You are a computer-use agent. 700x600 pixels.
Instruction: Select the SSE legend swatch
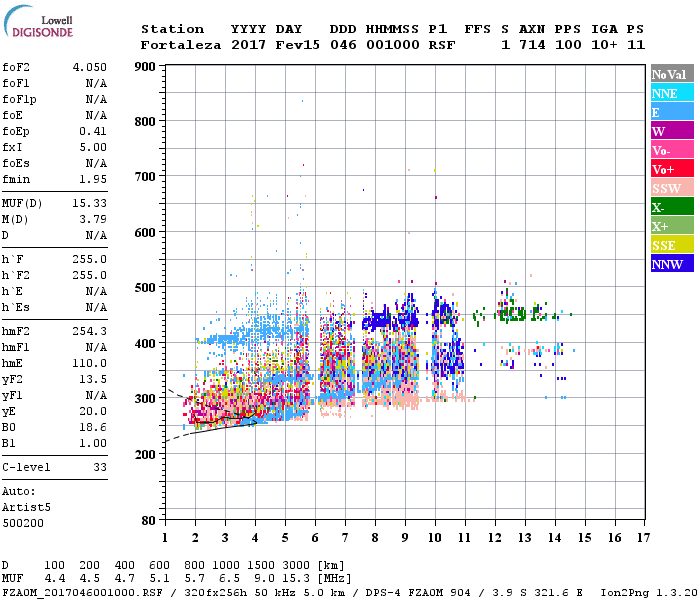pos(672,245)
